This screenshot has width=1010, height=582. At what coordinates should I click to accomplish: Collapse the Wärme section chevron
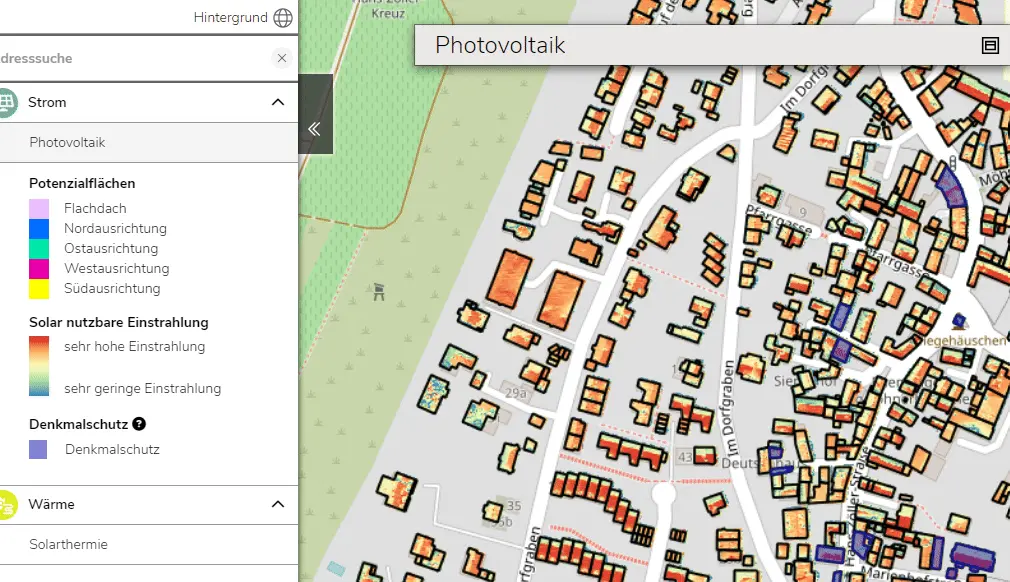[278, 504]
